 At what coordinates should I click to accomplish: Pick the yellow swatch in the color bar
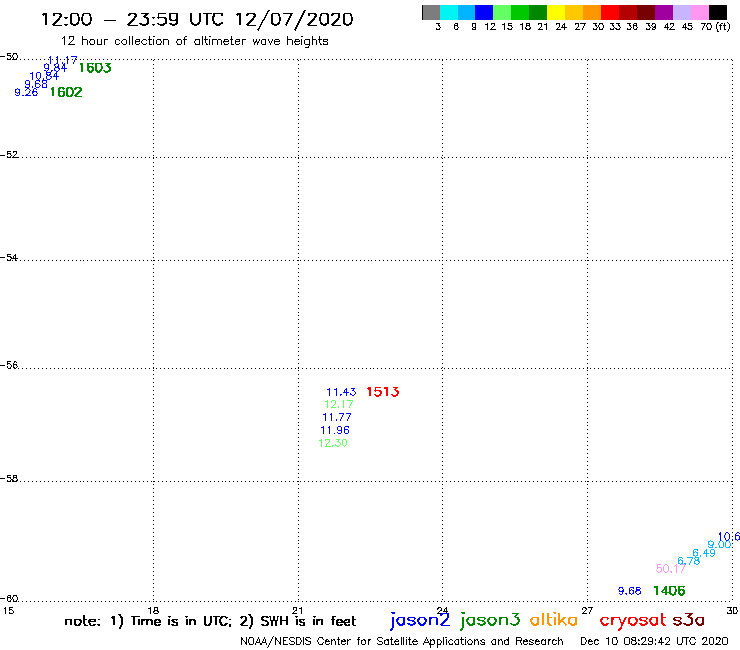coord(556,12)
